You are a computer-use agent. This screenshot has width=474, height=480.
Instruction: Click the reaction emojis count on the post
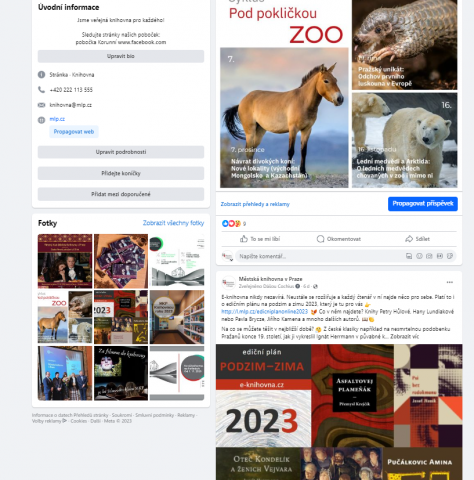(234, 224)
